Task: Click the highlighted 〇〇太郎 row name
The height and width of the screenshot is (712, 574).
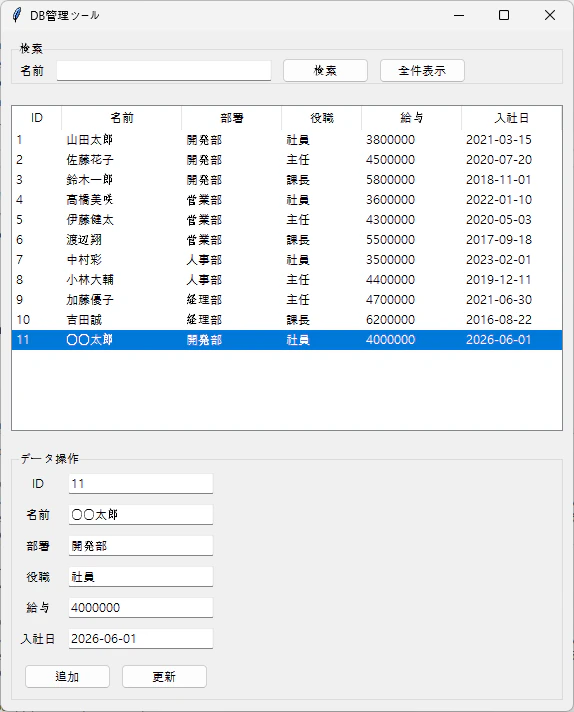Action: 89,340
